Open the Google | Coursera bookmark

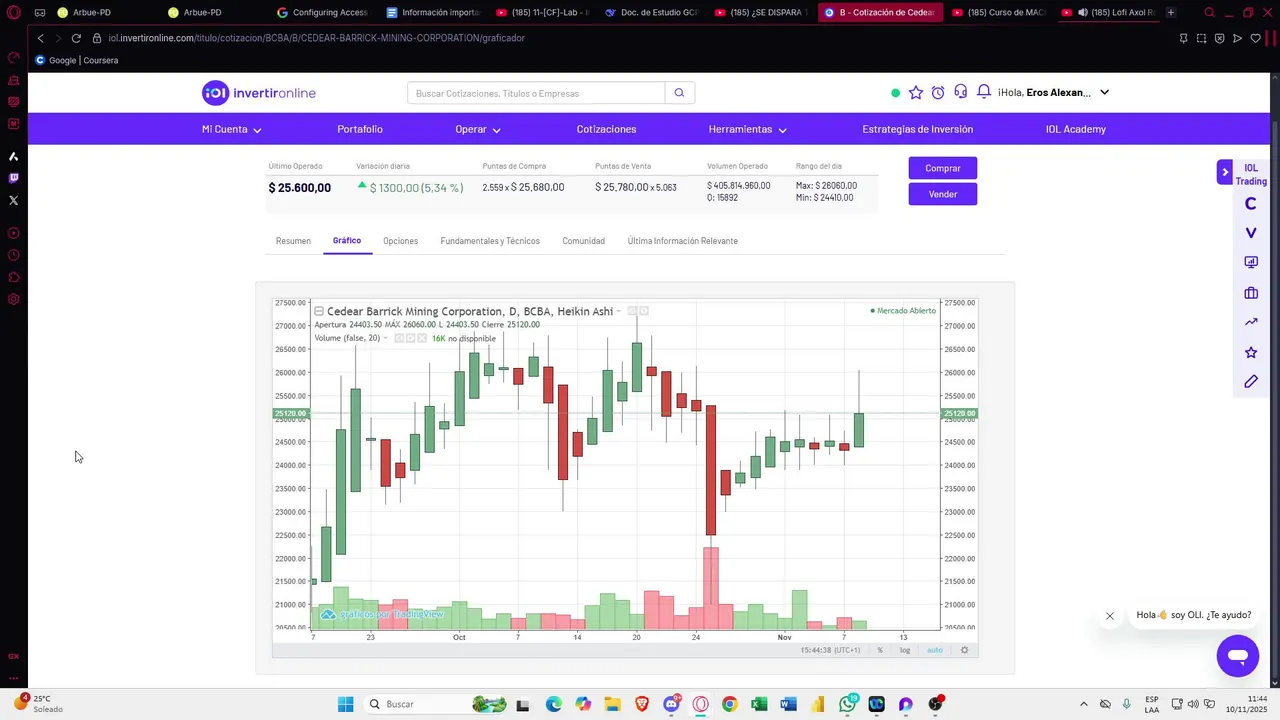77,60
